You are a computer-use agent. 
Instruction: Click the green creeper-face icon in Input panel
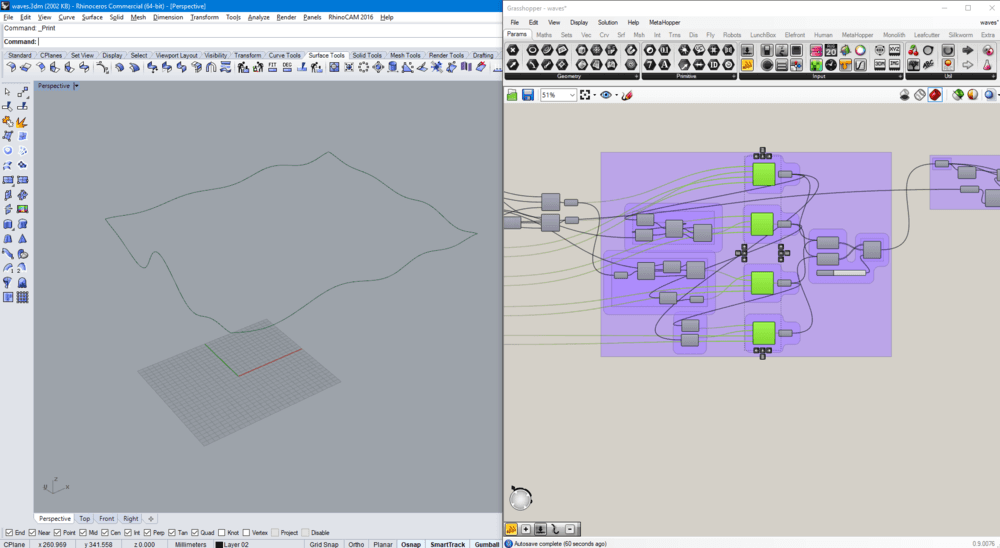pyautogui.click(x=816, y=64)
